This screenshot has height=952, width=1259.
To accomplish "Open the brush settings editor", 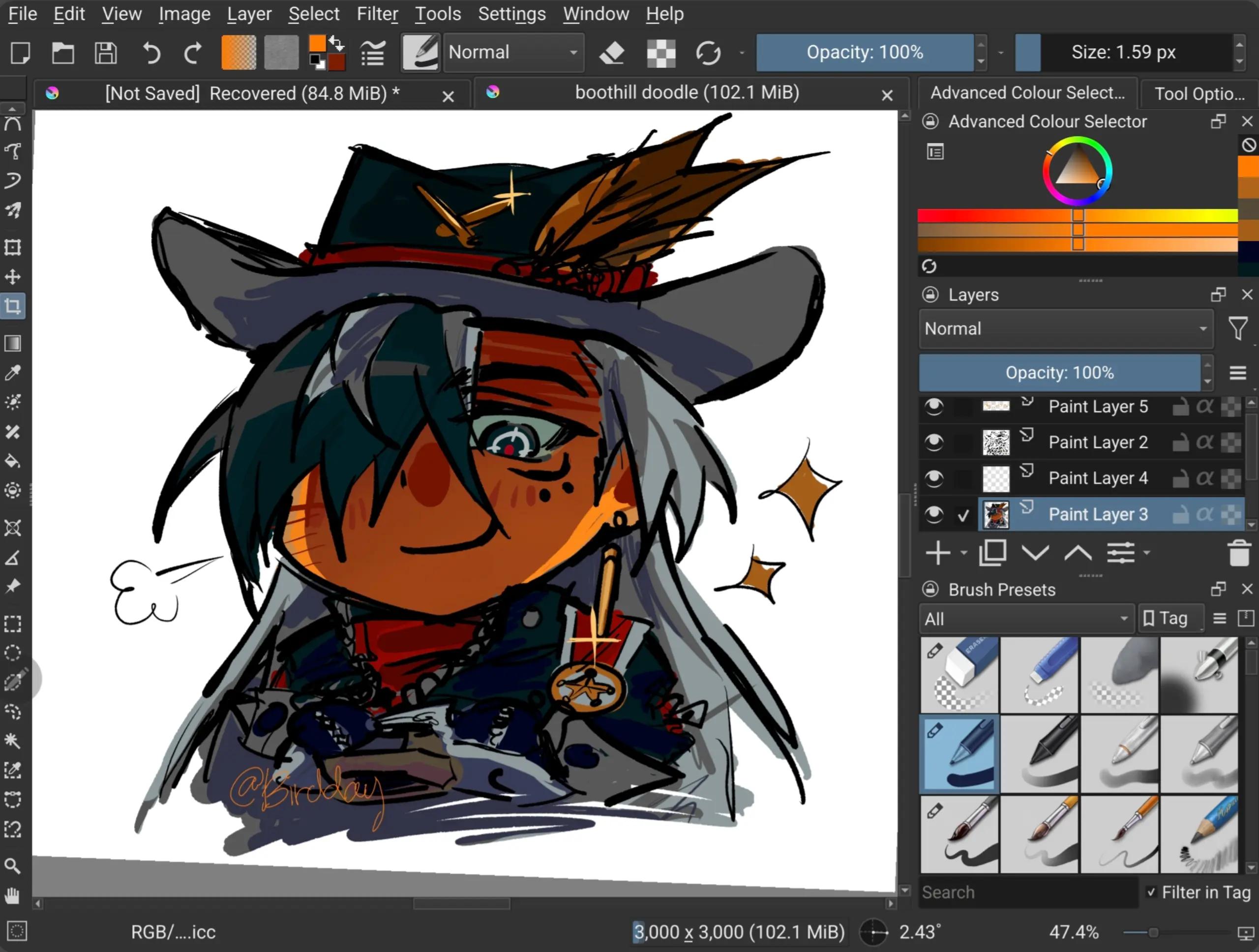I will 373,53.
